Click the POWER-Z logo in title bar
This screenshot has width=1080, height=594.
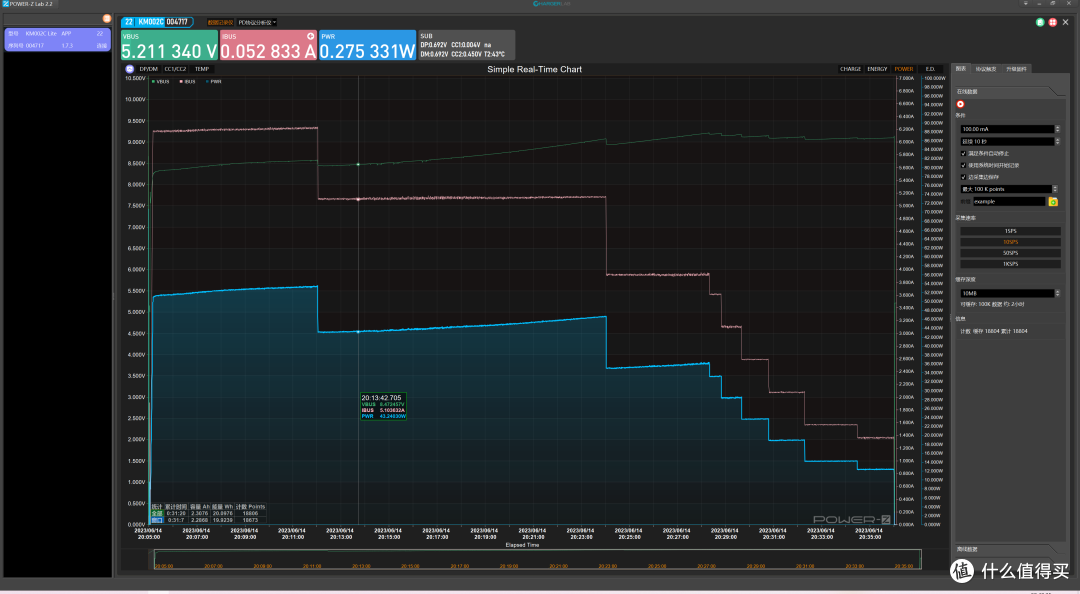point(6,3)
